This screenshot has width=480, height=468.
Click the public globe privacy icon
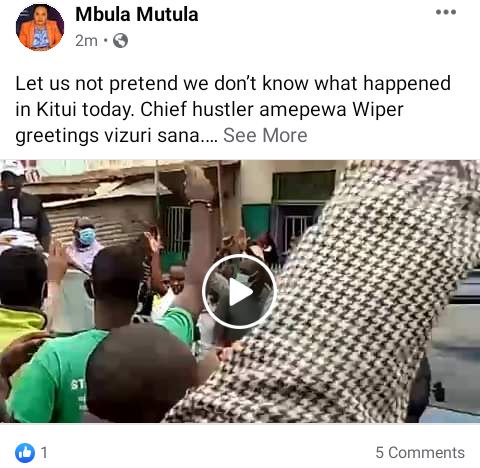tap(120, 41)
